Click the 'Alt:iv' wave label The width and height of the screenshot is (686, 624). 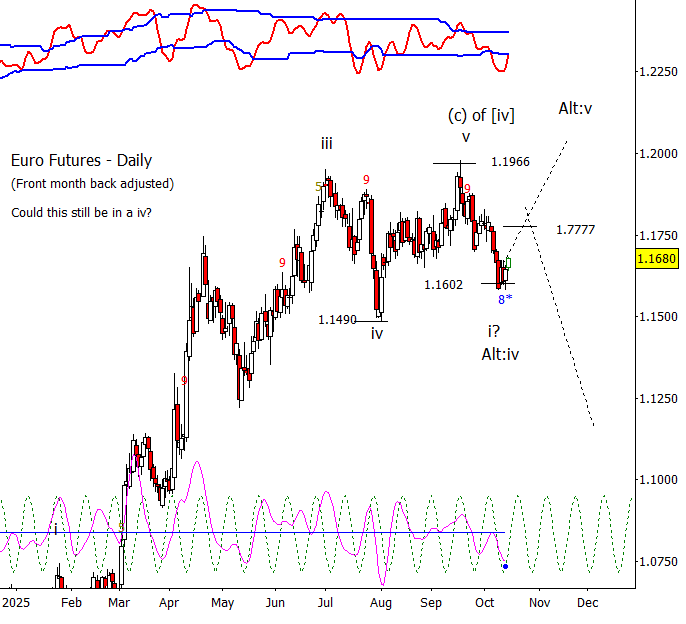click(500, 354)
